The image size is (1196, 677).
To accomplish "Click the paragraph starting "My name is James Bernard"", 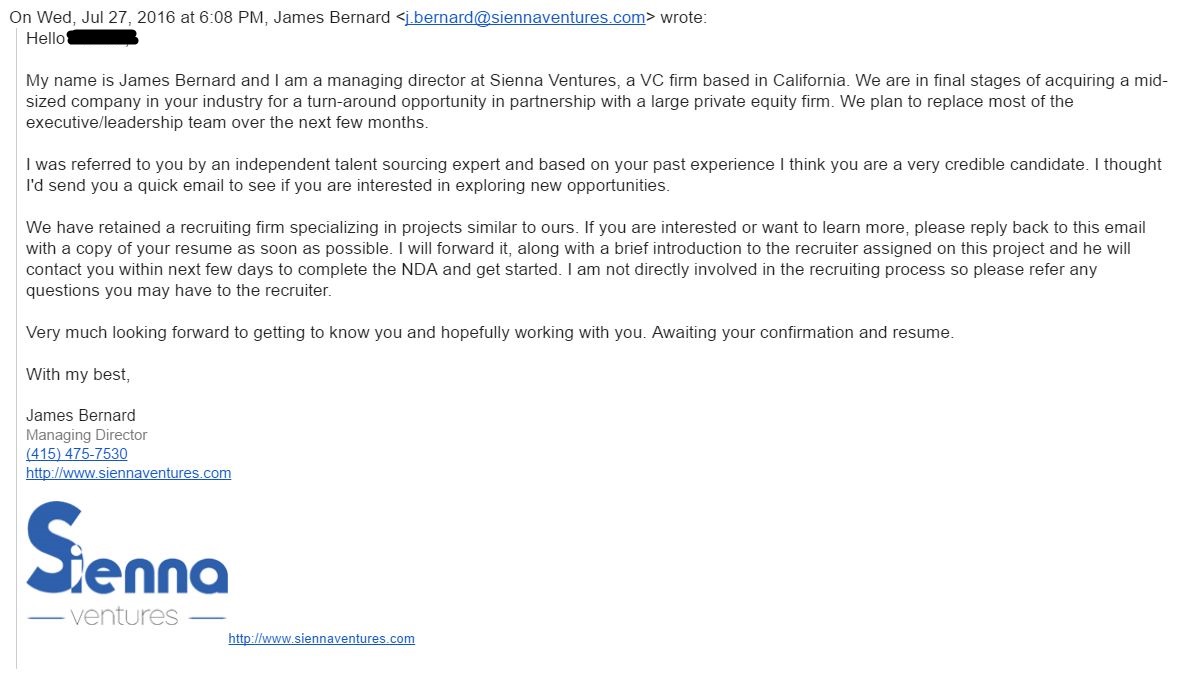I will pos(596,102).
